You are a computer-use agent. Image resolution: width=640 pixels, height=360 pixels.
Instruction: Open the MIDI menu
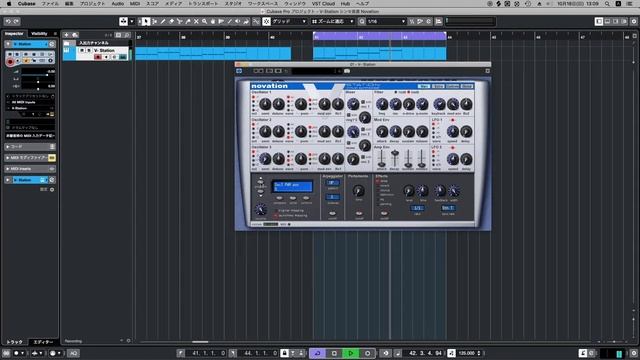click(135, 3)
